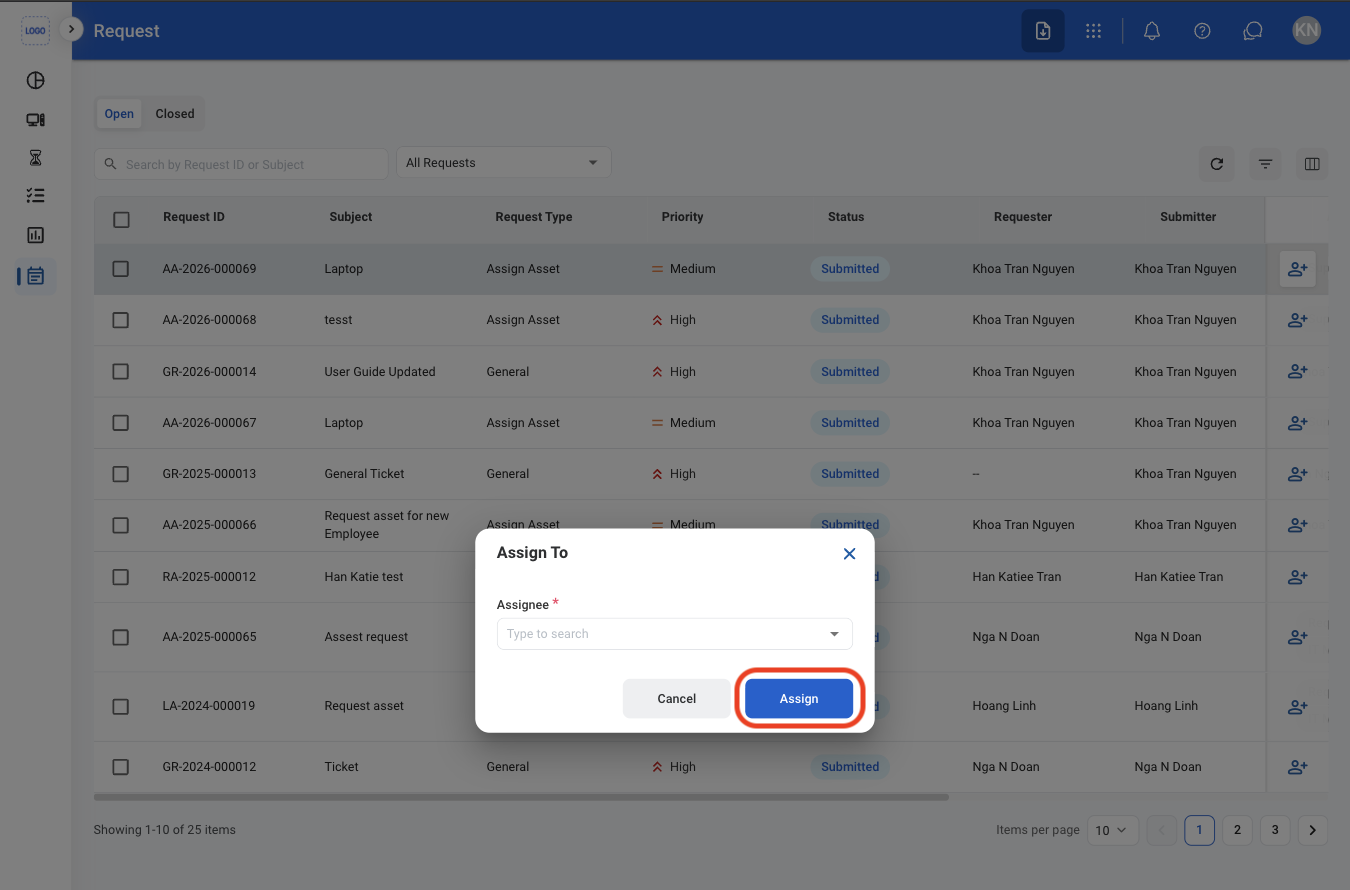
Task: Click the LOGO image in the sidebar
Action: (x=35, y=31)
